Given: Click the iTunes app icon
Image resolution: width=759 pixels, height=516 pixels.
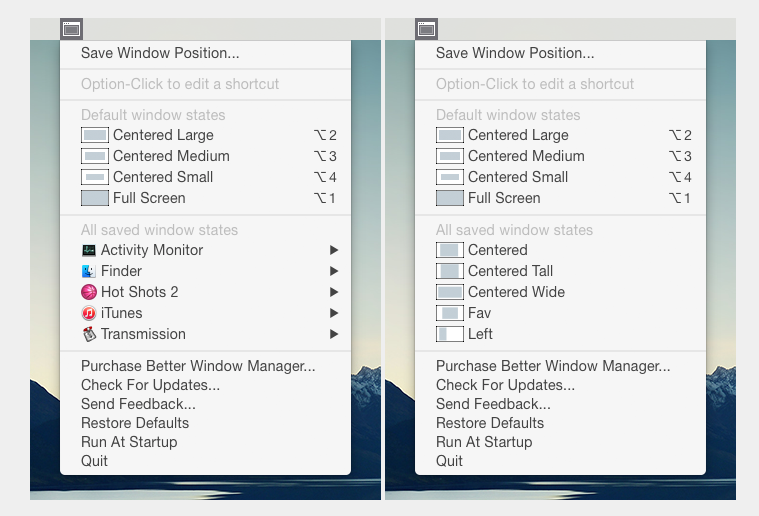Looking at the screenshot, I should point(89,313).
